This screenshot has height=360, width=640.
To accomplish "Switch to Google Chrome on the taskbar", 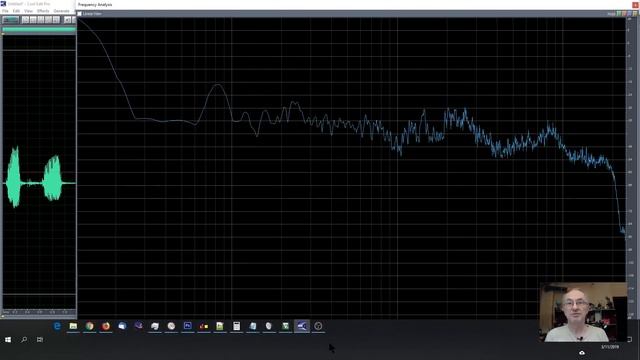I will coord(89,326).
